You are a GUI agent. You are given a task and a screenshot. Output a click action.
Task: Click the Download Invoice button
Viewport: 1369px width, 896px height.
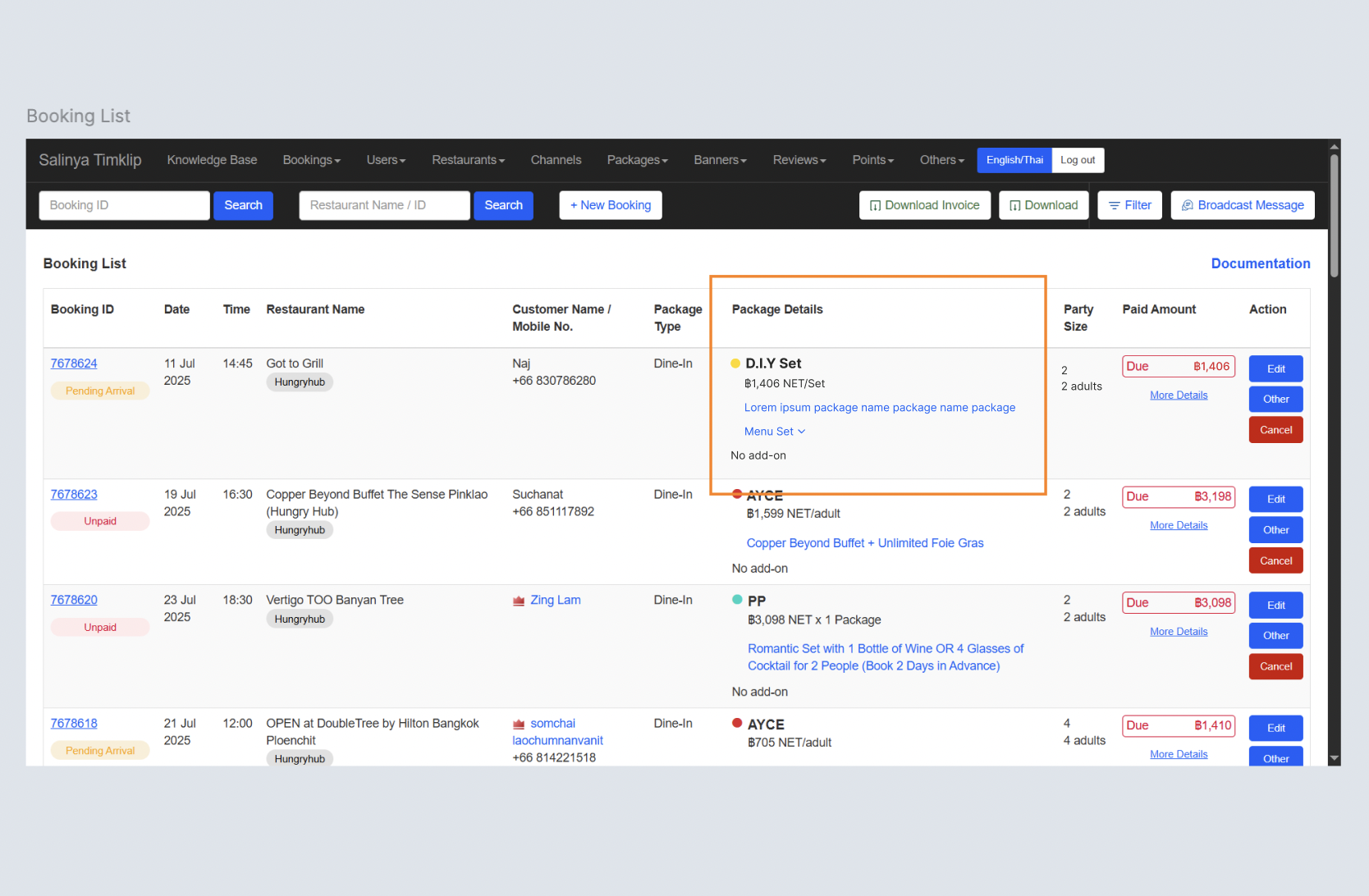(x=924, y=205)
